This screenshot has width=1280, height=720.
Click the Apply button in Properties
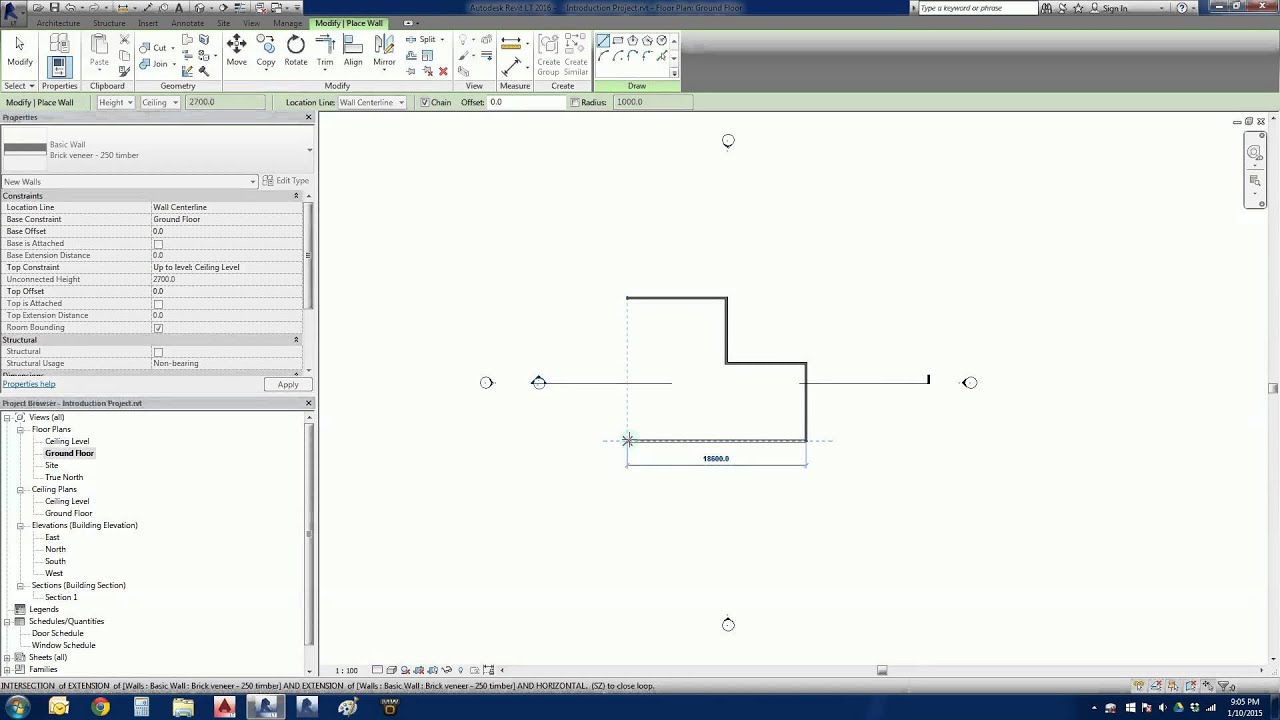288,385
